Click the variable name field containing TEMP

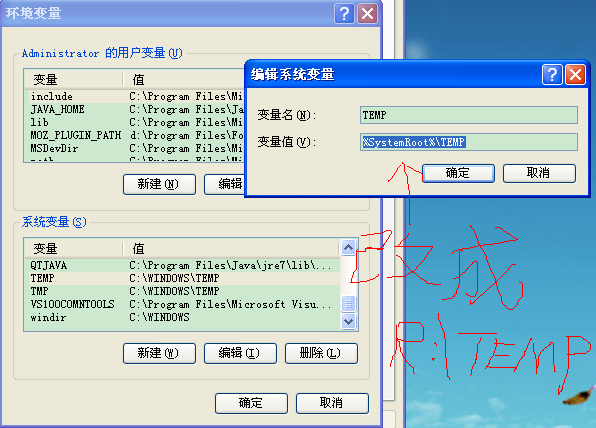[x=469, y=115]
